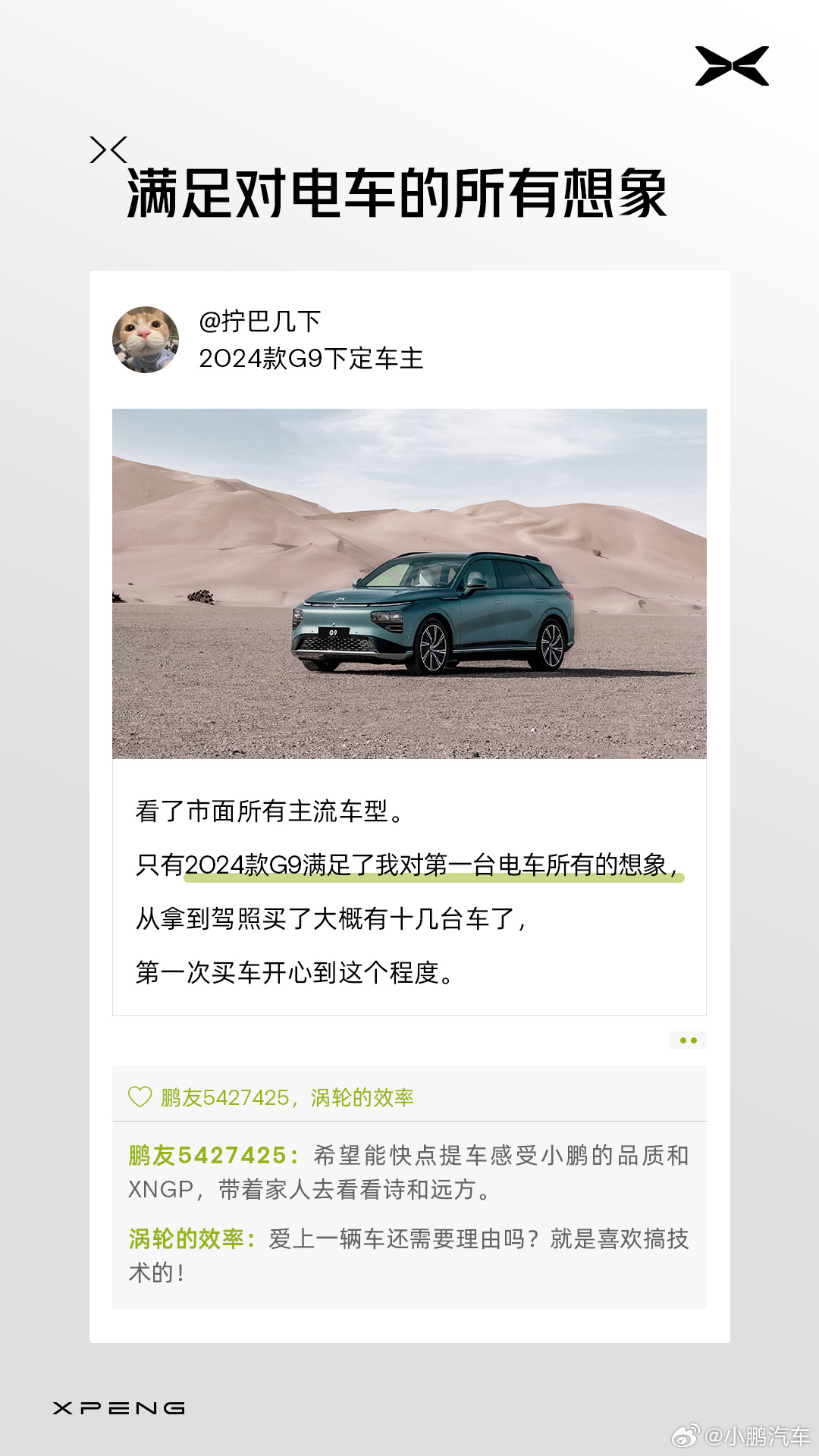Open the cat avatar profile picture
This screenshot has height=1456, width=819.
point(146,340)
